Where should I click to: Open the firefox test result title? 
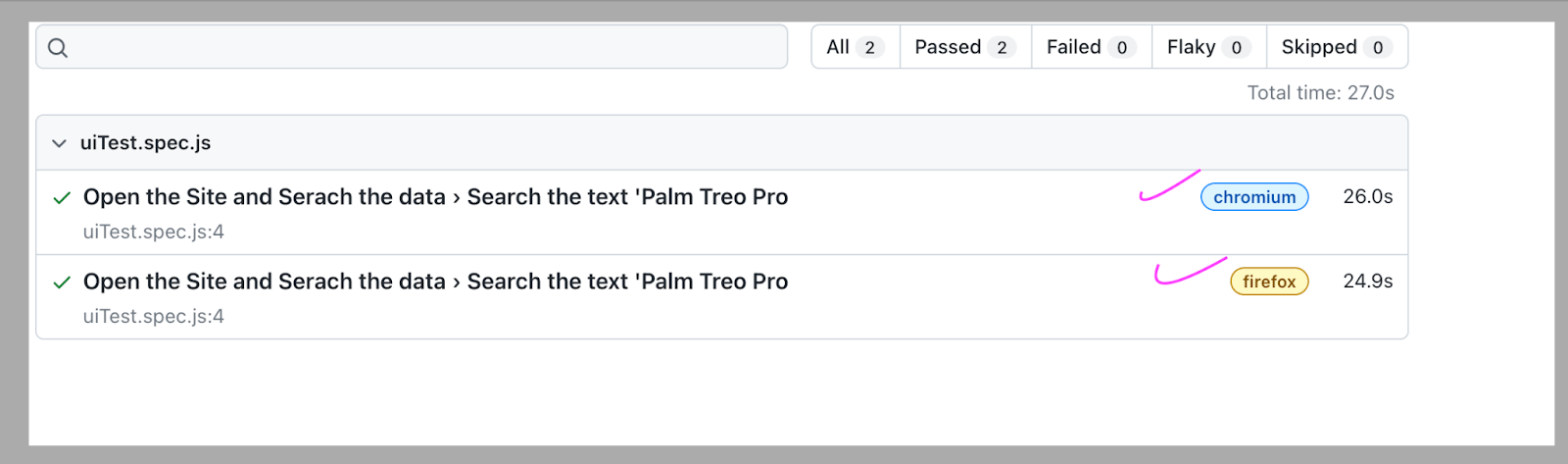(x=435, y=282)
